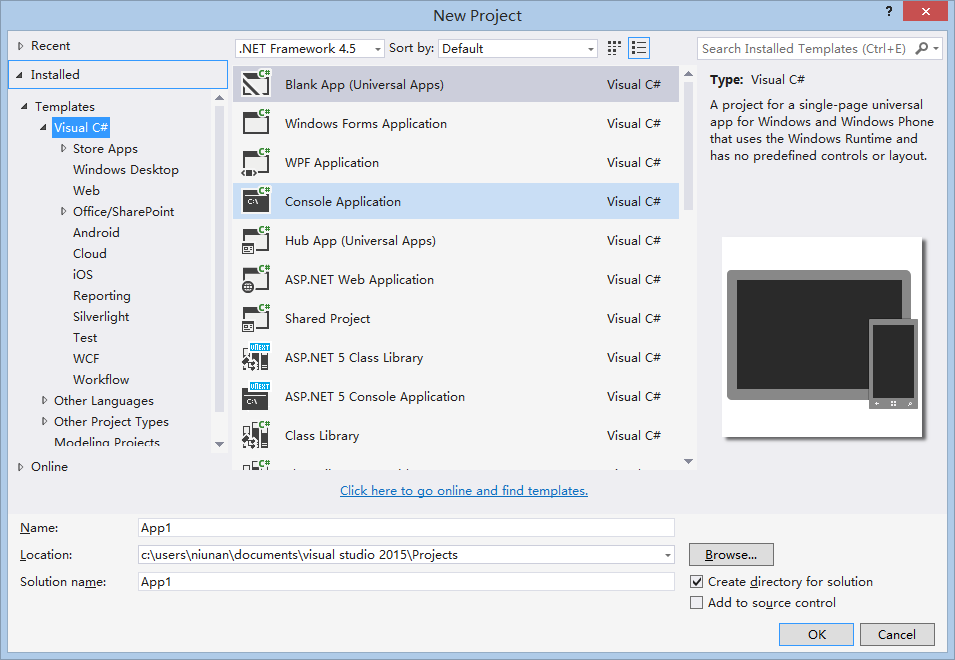955x660 pixels.
Task: Expand the Office/SharePoint node
Action: [63, 211]
